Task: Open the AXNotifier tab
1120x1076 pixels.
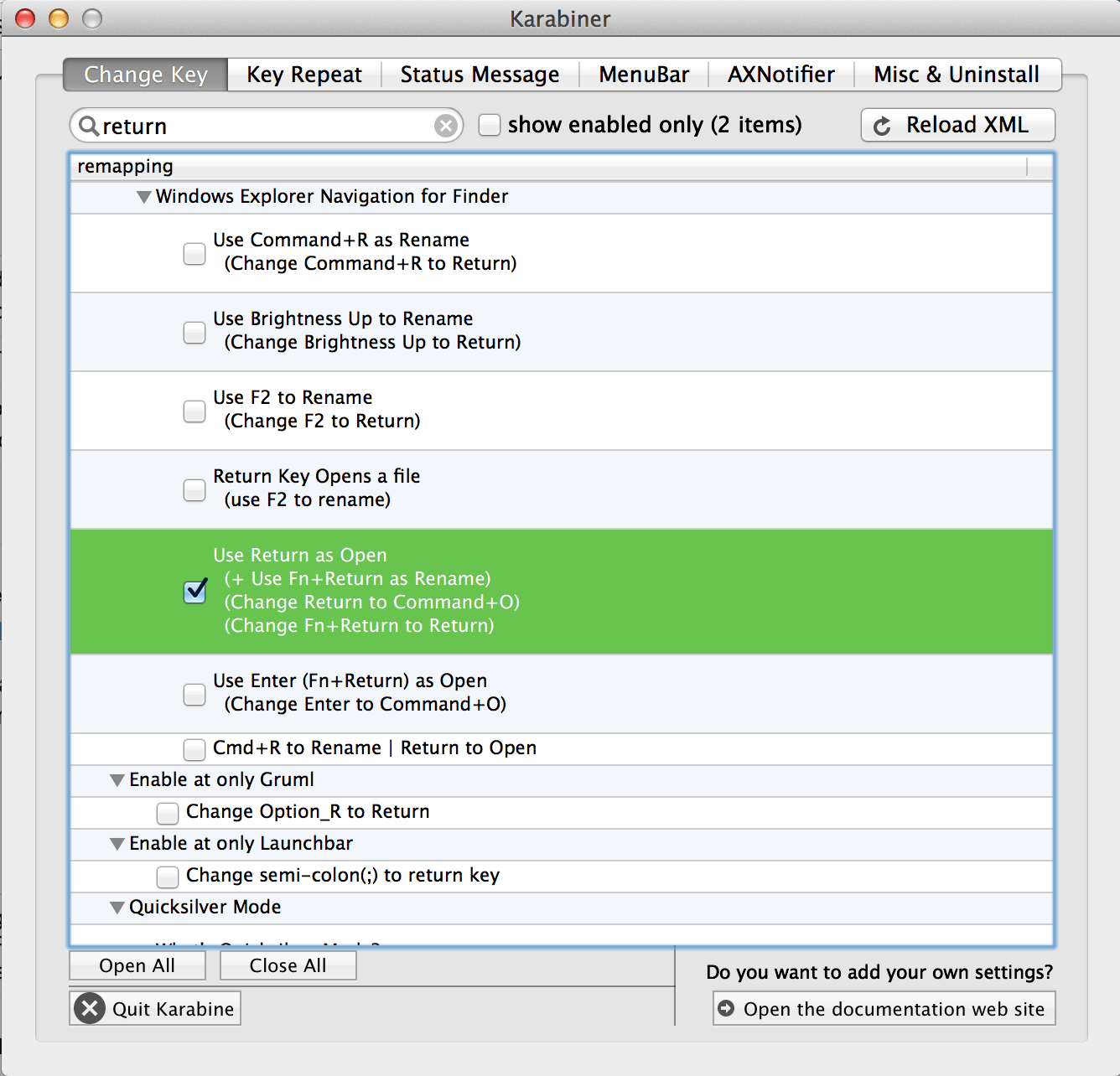Action: click(781, 75)
